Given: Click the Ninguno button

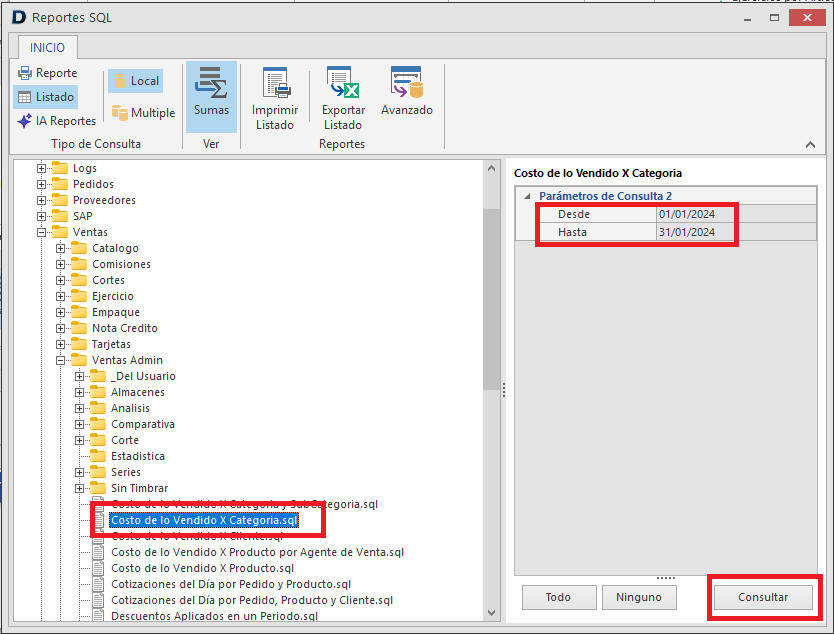Looking at the screenshot, I should coord(638,597).
